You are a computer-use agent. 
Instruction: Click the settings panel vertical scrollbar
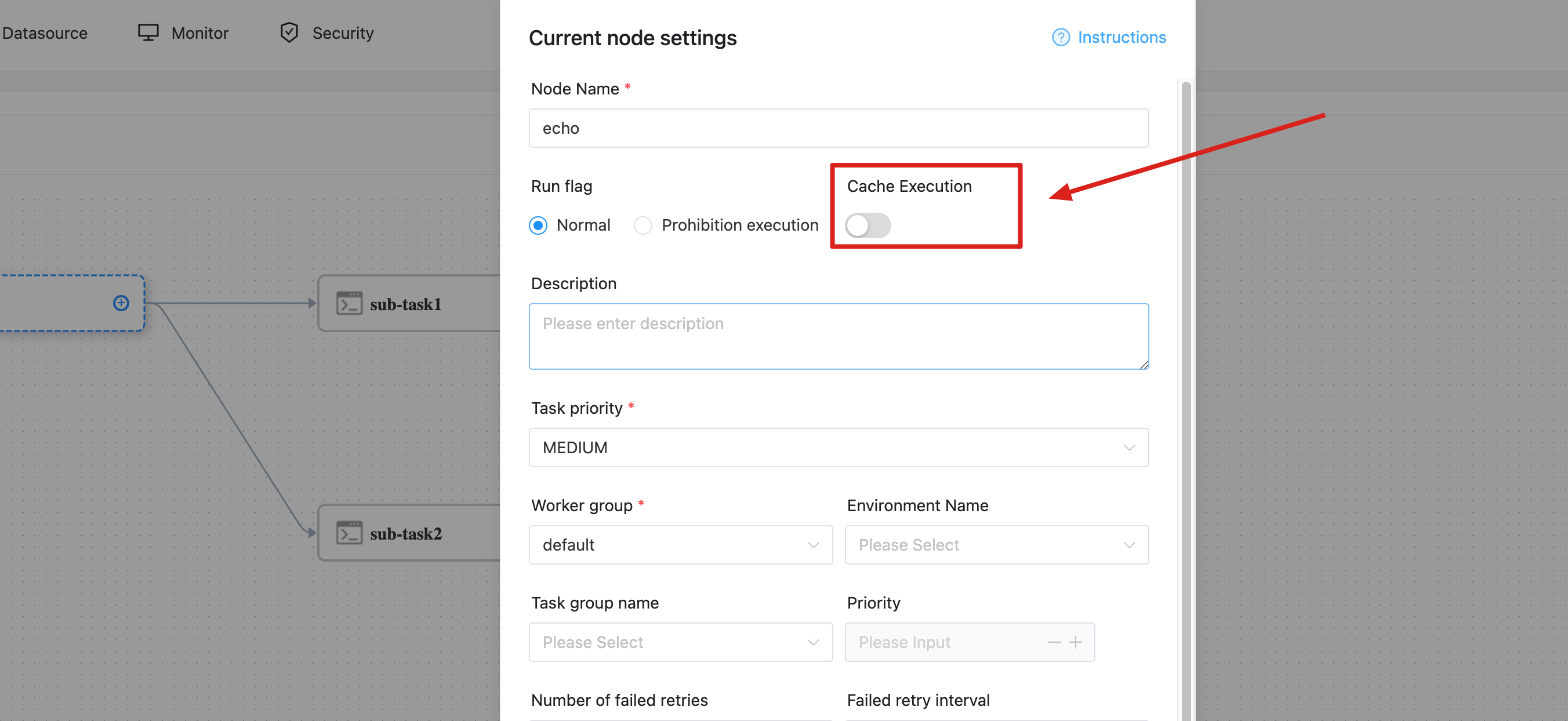pos(1186,365)
